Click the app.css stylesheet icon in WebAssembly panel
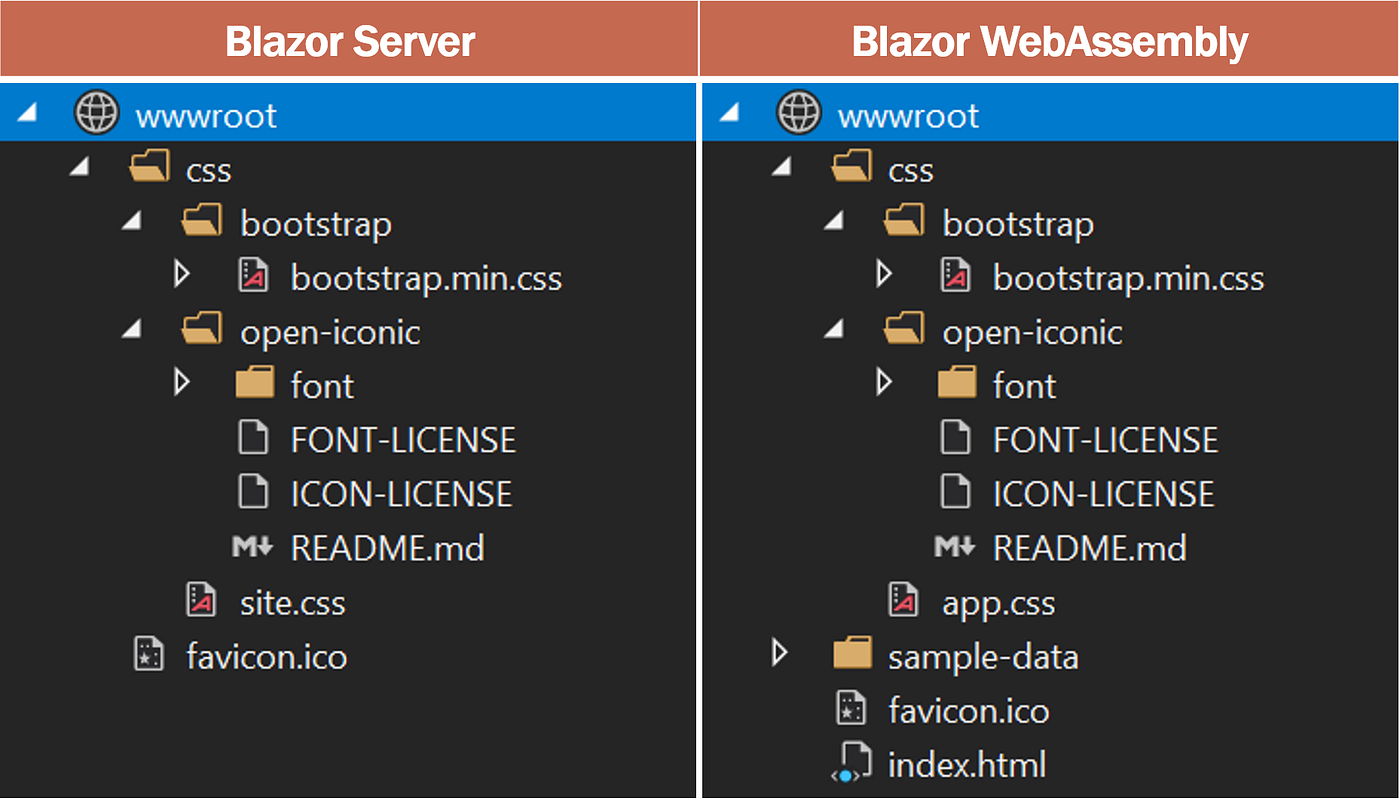 pyautogui.click(x=903, y=600)
